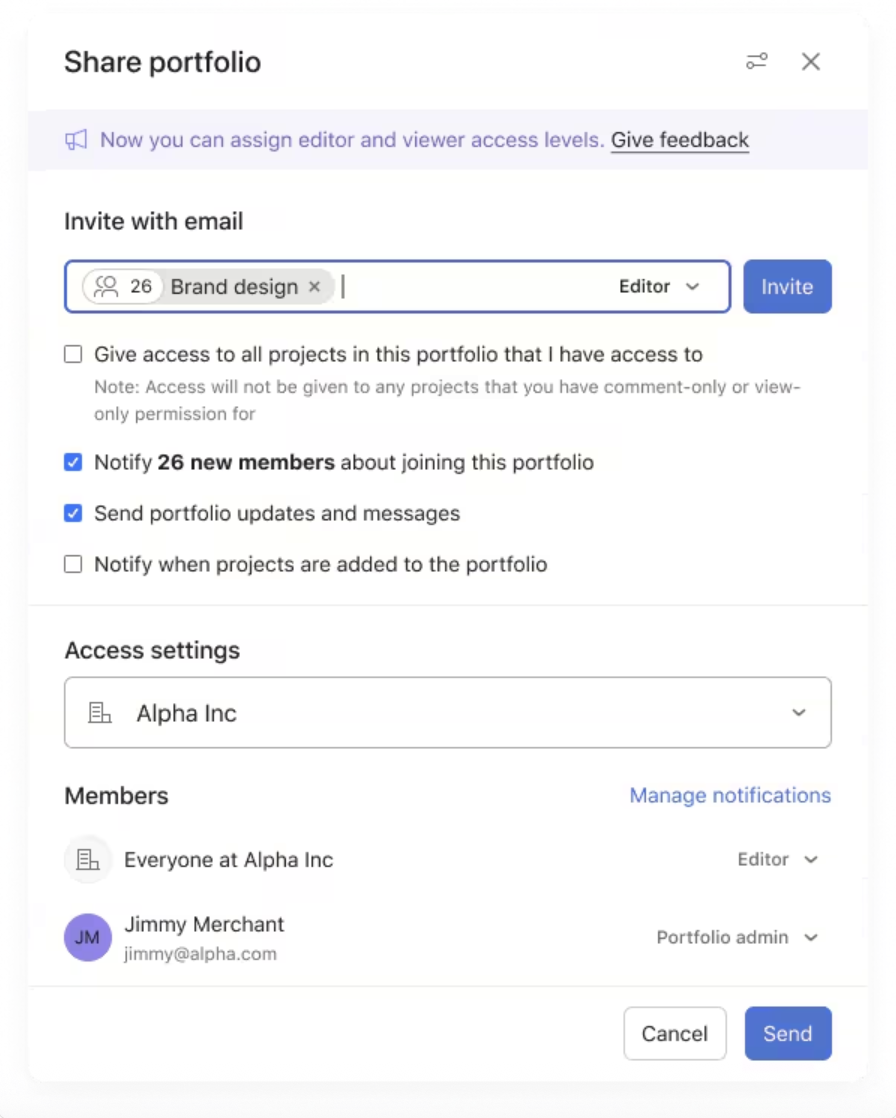Click the blue Invite button
896x1118 pixels.
(787, 287)
